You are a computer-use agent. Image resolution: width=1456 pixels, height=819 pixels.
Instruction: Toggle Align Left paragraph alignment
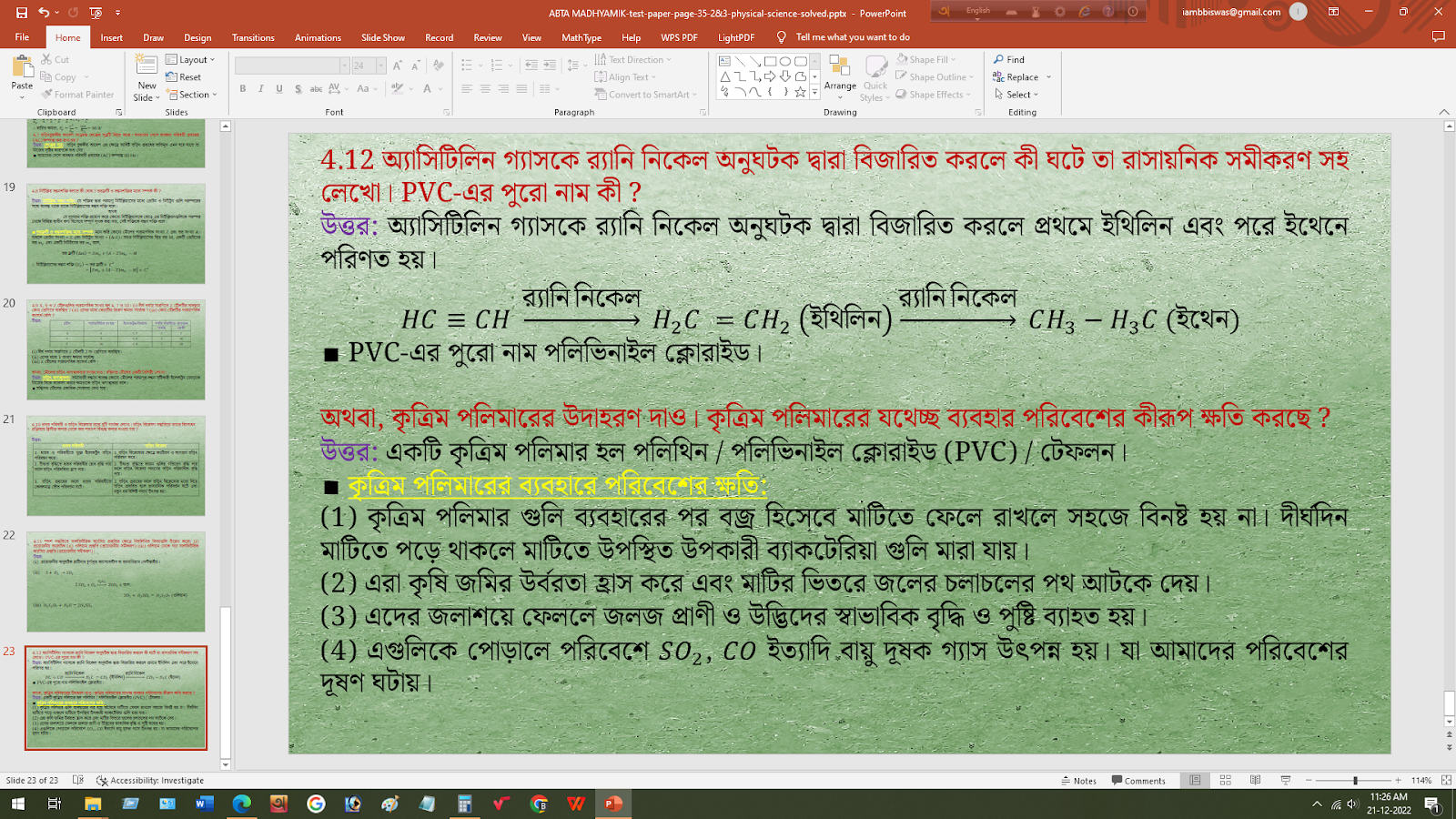pos(467,89)
